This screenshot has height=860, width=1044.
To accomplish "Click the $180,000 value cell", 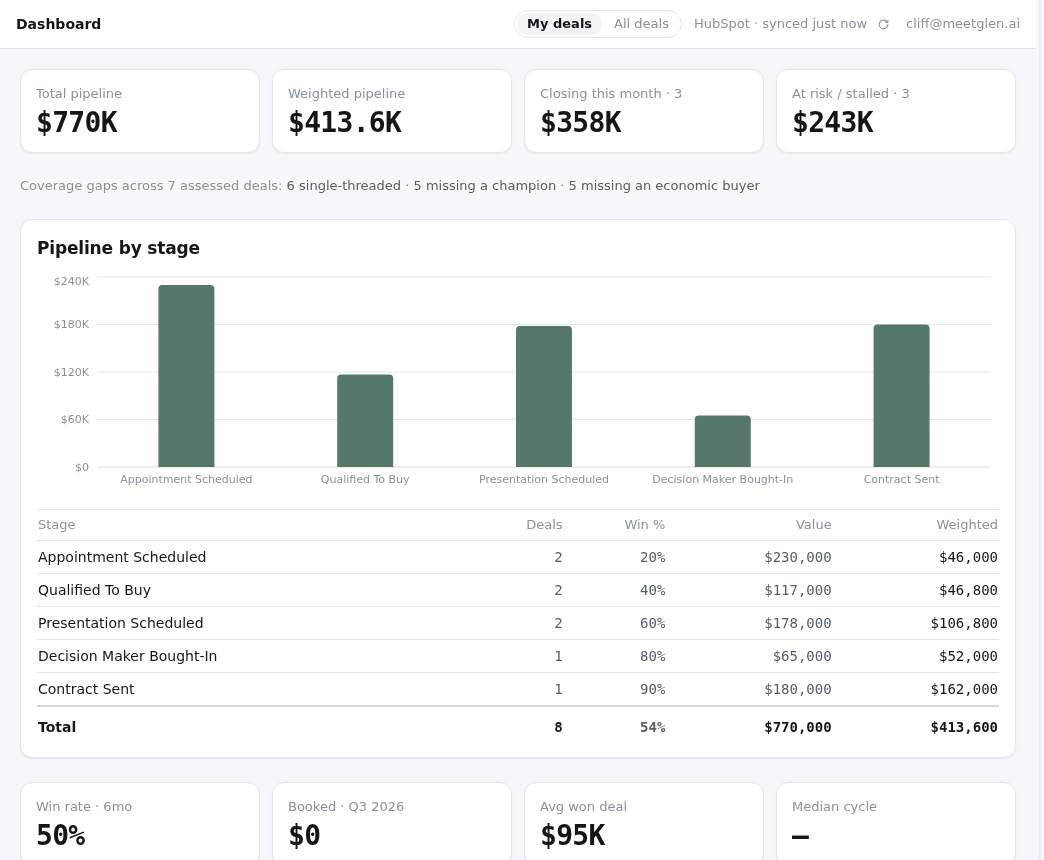I will coord(798,689).
